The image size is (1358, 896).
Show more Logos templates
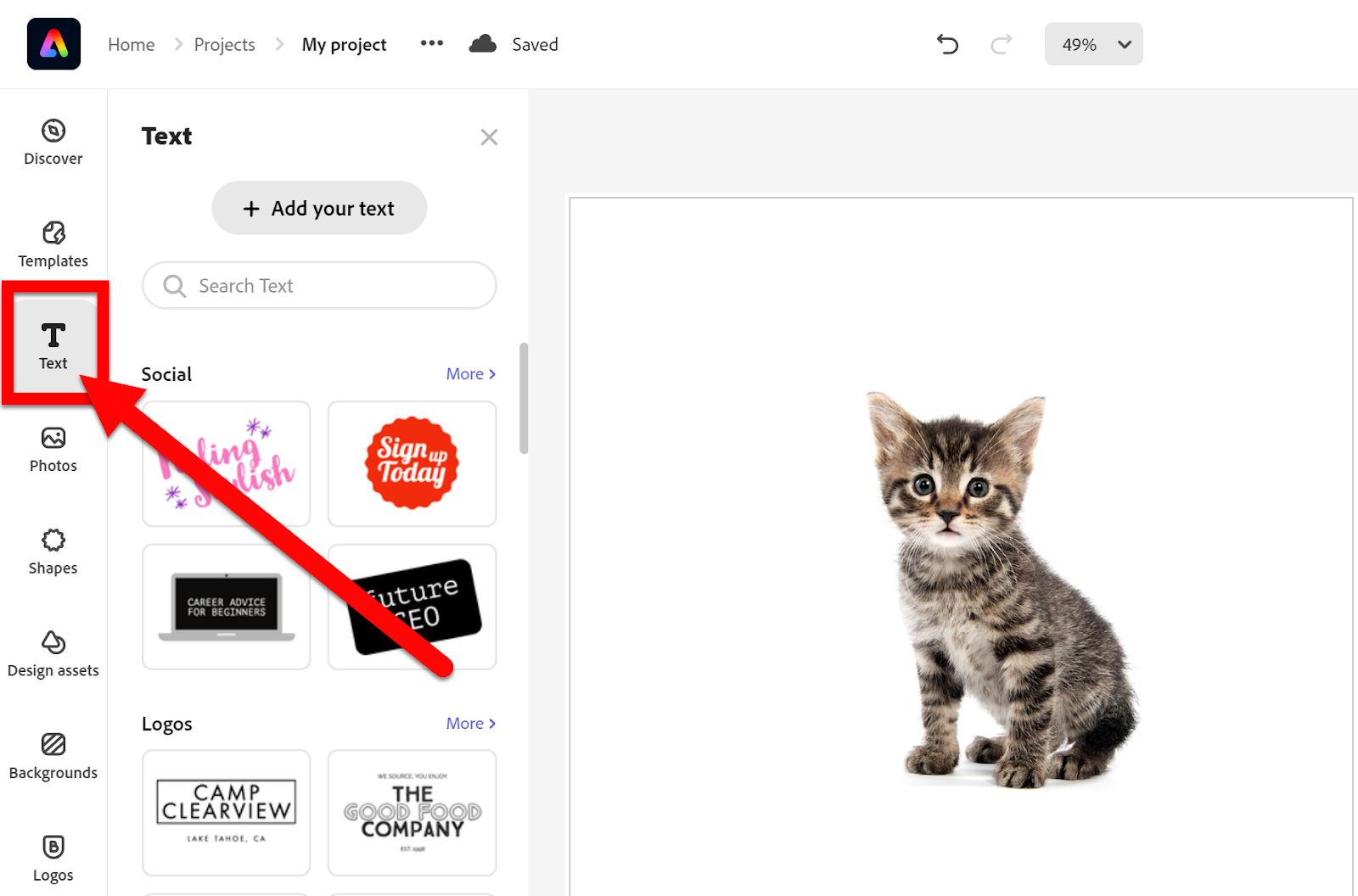coord(471,724)
